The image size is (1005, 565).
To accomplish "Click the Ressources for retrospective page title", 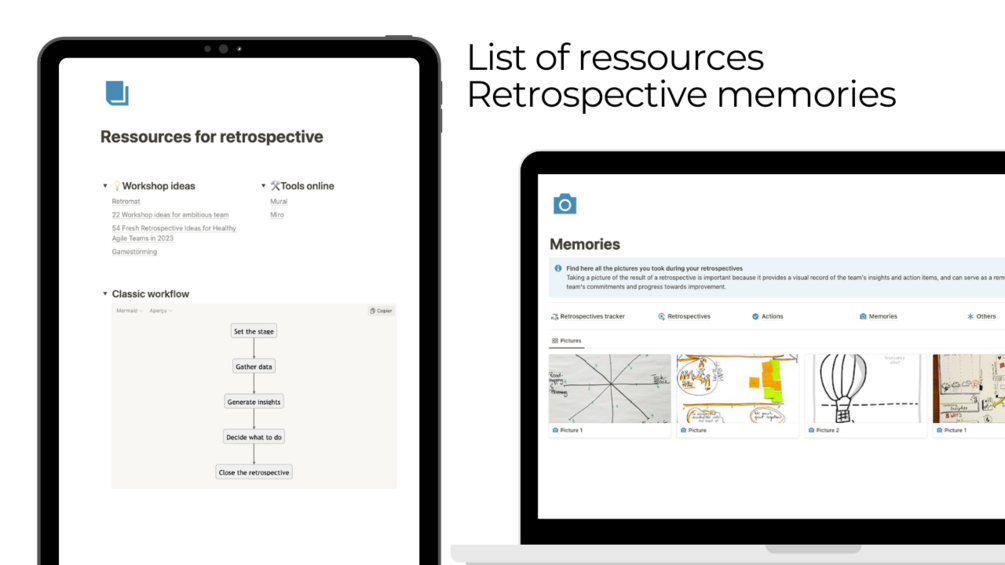I will pos(212,136).
